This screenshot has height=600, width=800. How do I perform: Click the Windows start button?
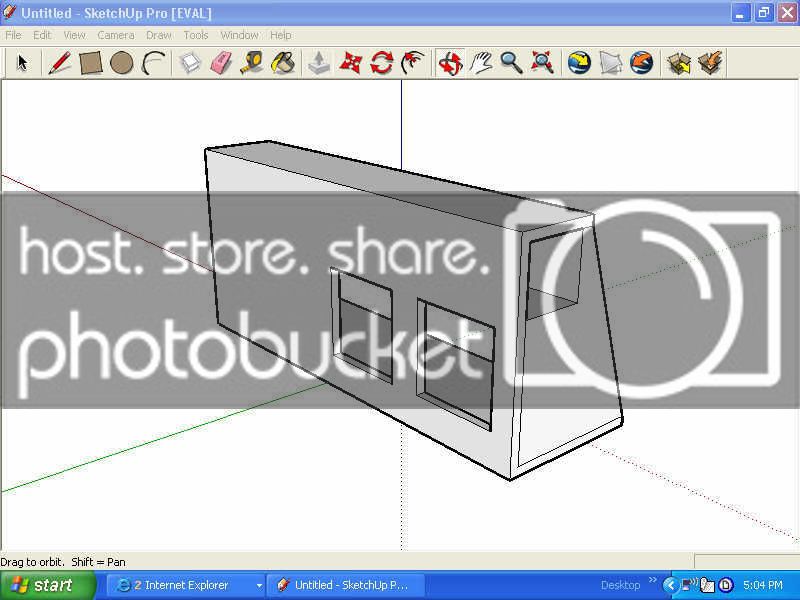click(x=47, y=585)
